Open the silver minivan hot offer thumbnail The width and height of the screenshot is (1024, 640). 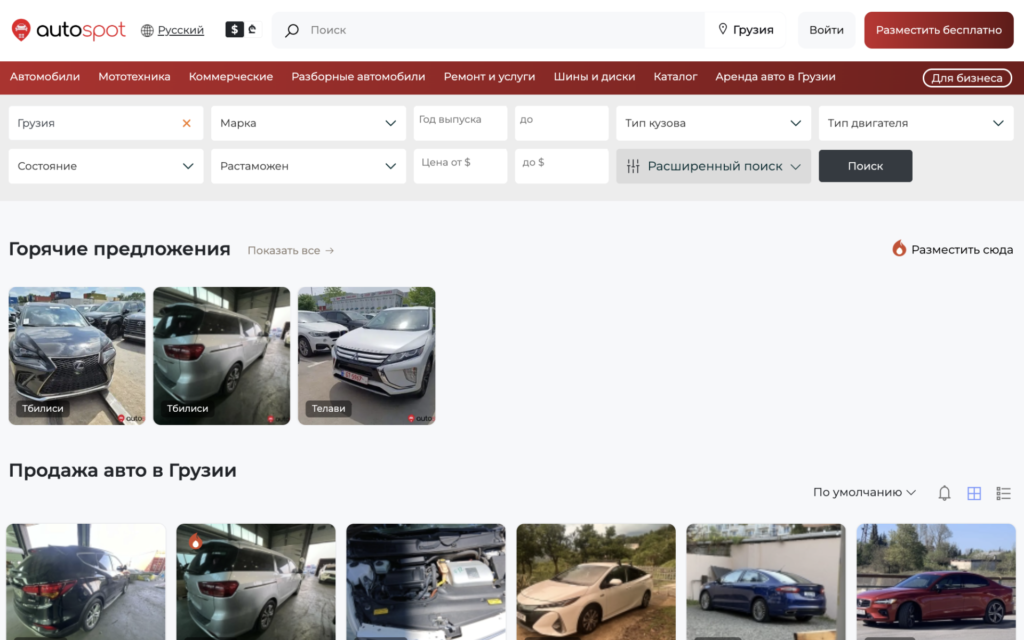[x=221, y=356]
